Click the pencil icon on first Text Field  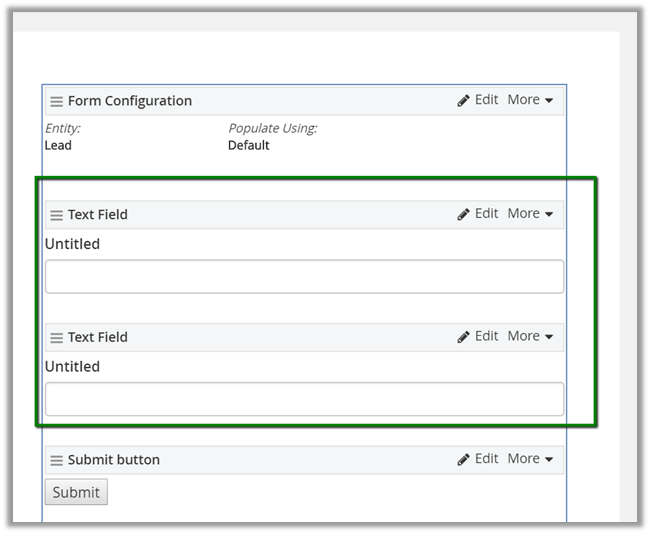(x=464, y=214)
